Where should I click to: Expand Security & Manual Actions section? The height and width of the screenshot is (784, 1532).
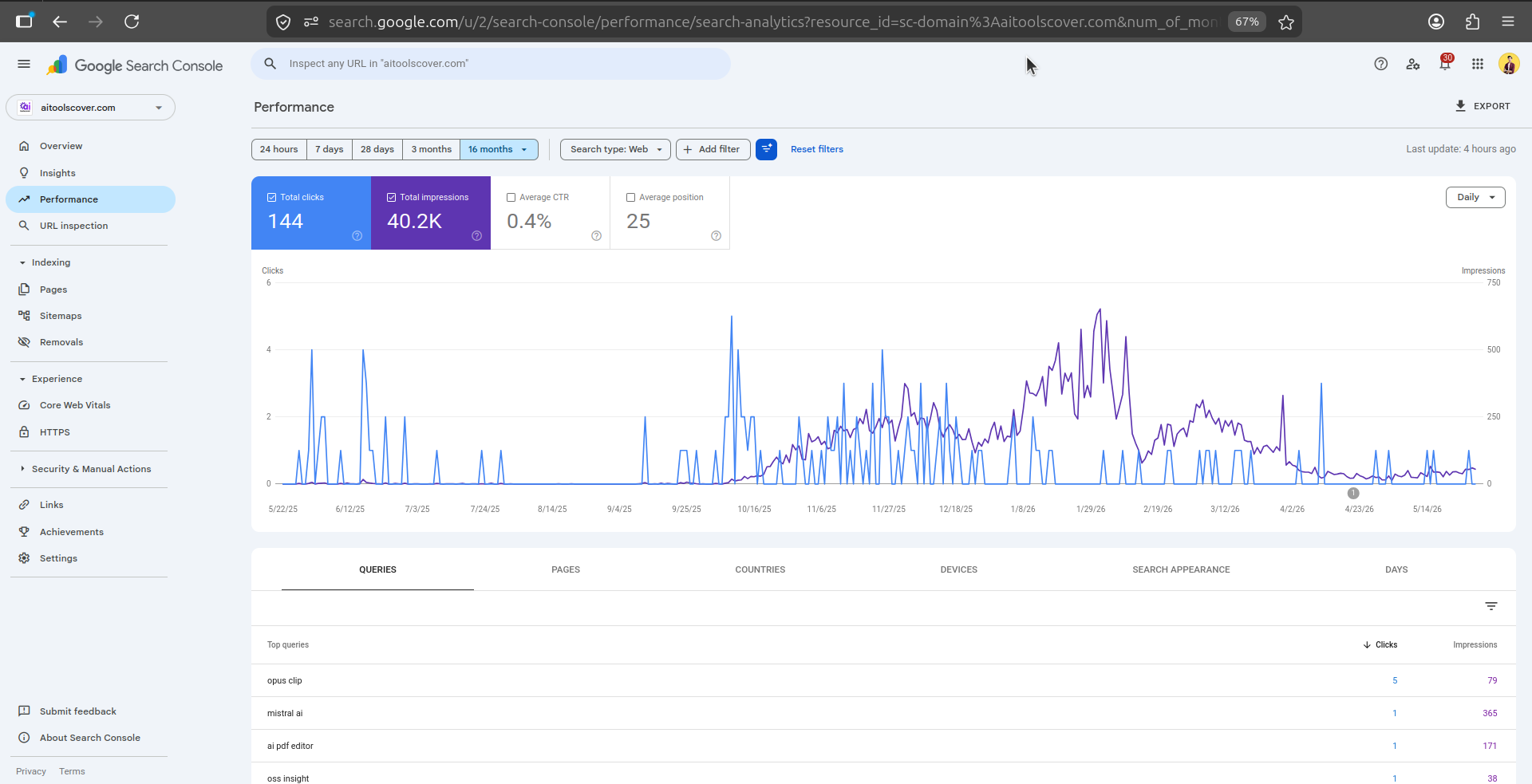click(x=85, y=469)
